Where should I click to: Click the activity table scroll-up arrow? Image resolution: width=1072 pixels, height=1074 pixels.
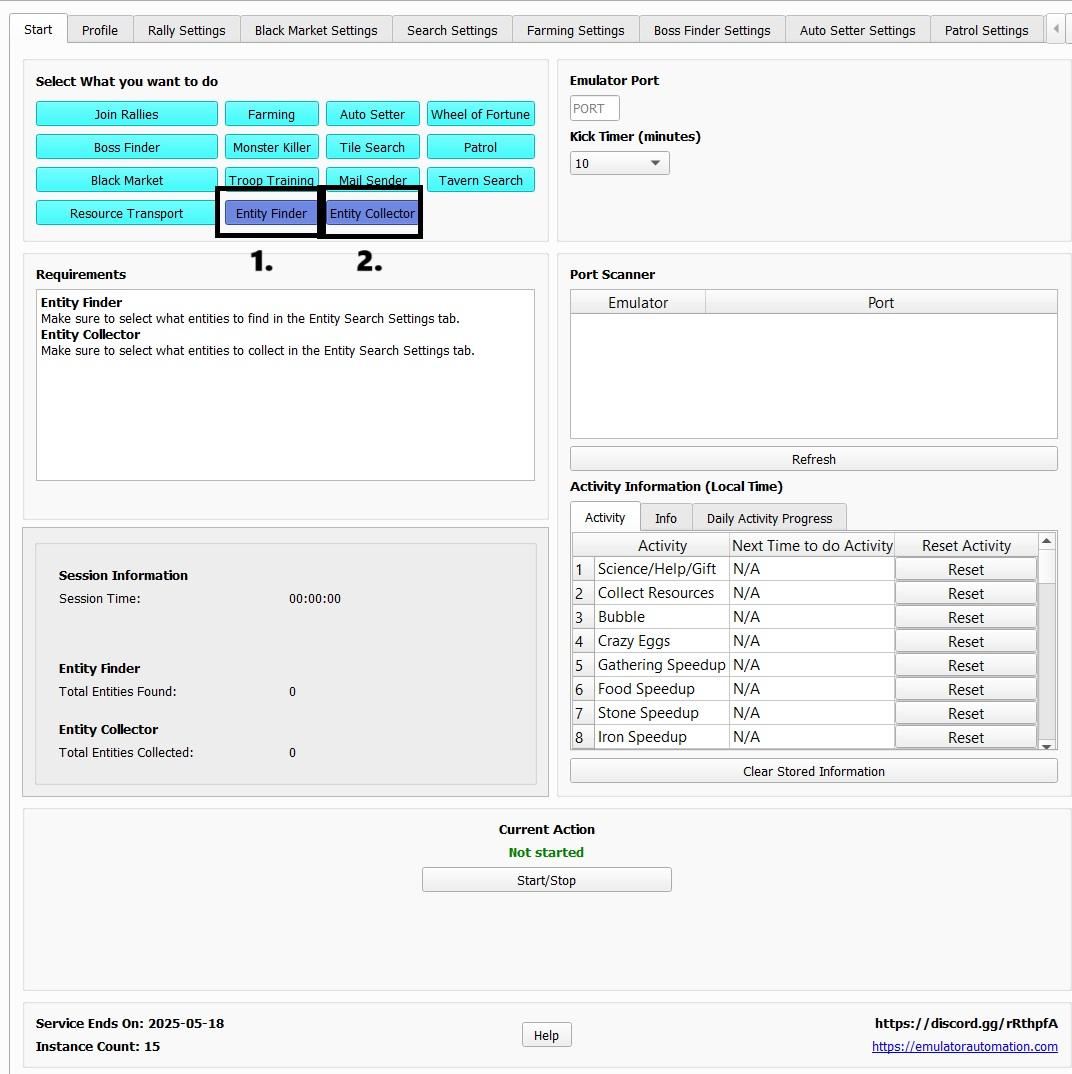coord(1047,541)
